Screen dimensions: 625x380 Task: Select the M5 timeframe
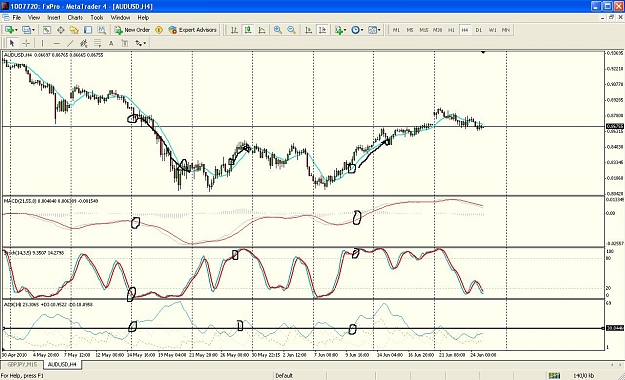point(410,30)
